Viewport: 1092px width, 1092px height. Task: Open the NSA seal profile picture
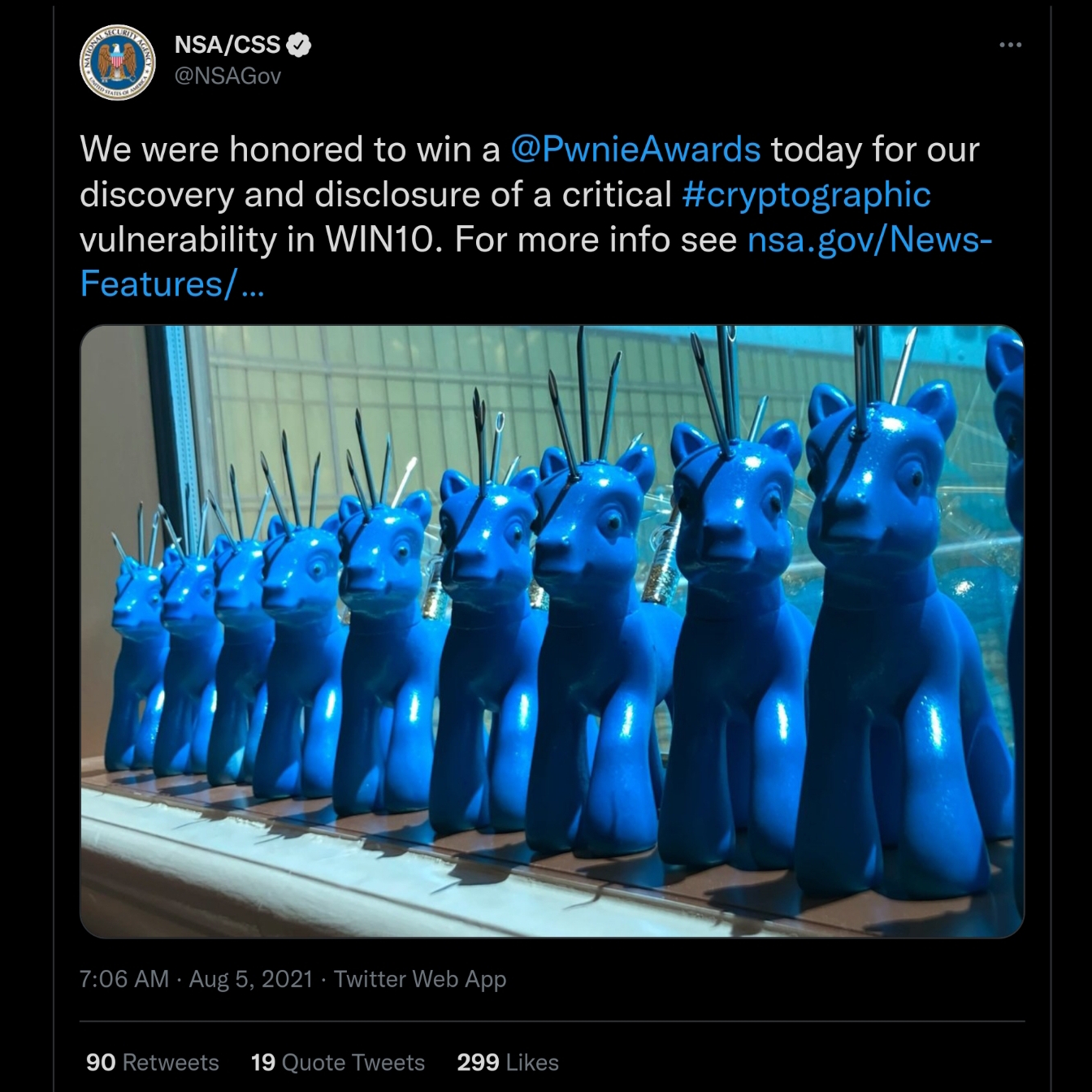118,63
